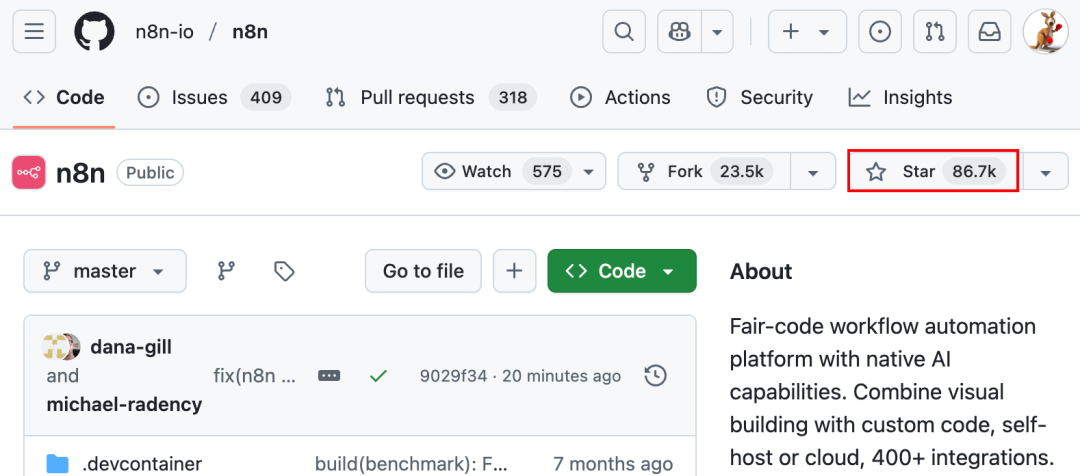The width and height of the screenshot is (1080, 476).
Task: Switch to the Pull requests tab
Action: pos(430,97)
